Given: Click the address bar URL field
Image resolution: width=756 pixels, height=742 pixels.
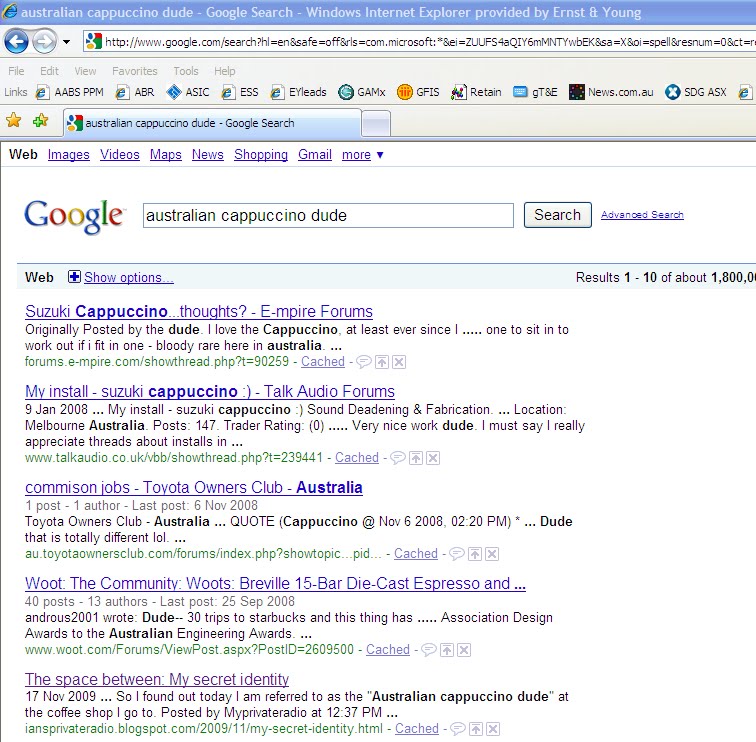Looking at the screenshot, I should click(x=419, y=42).
